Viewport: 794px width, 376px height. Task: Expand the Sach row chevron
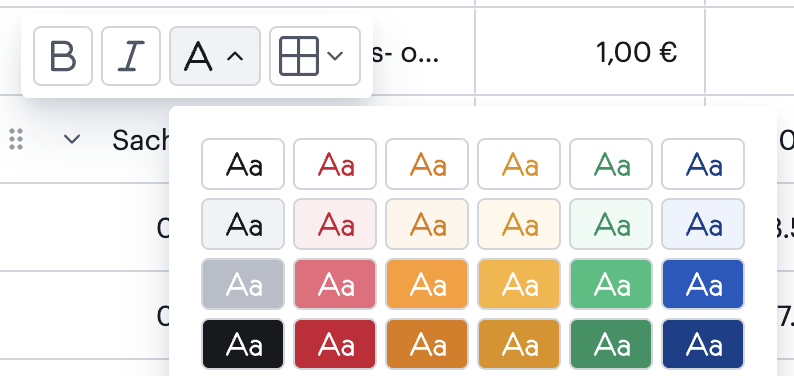(72, 139)
